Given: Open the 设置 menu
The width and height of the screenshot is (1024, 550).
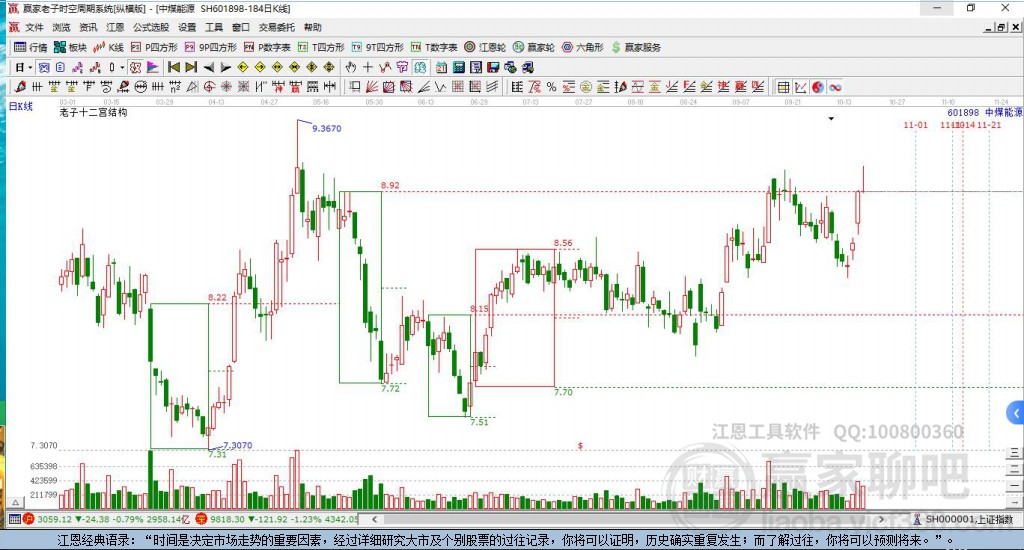Looking at the screenshot, I should click(x=187, y=27).
